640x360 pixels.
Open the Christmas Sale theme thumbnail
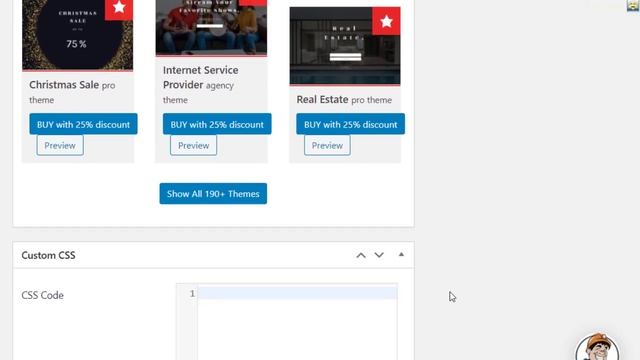tap(78, 35)
